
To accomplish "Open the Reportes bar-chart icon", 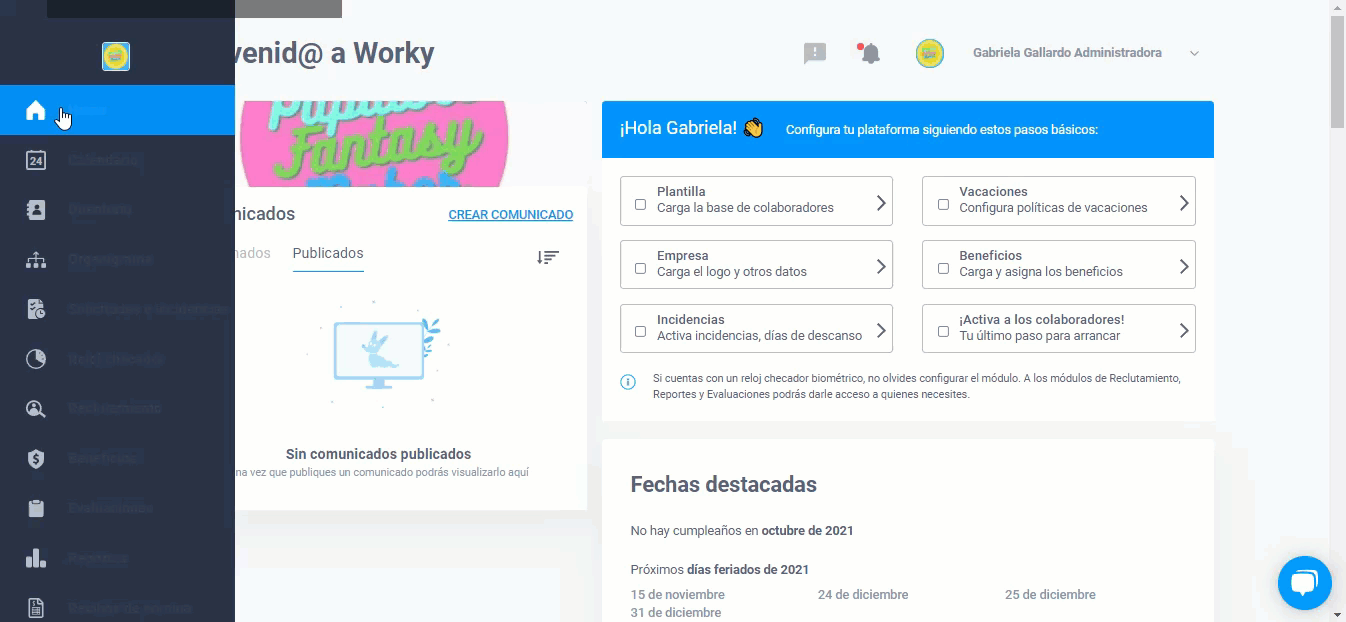I will 36,558.
